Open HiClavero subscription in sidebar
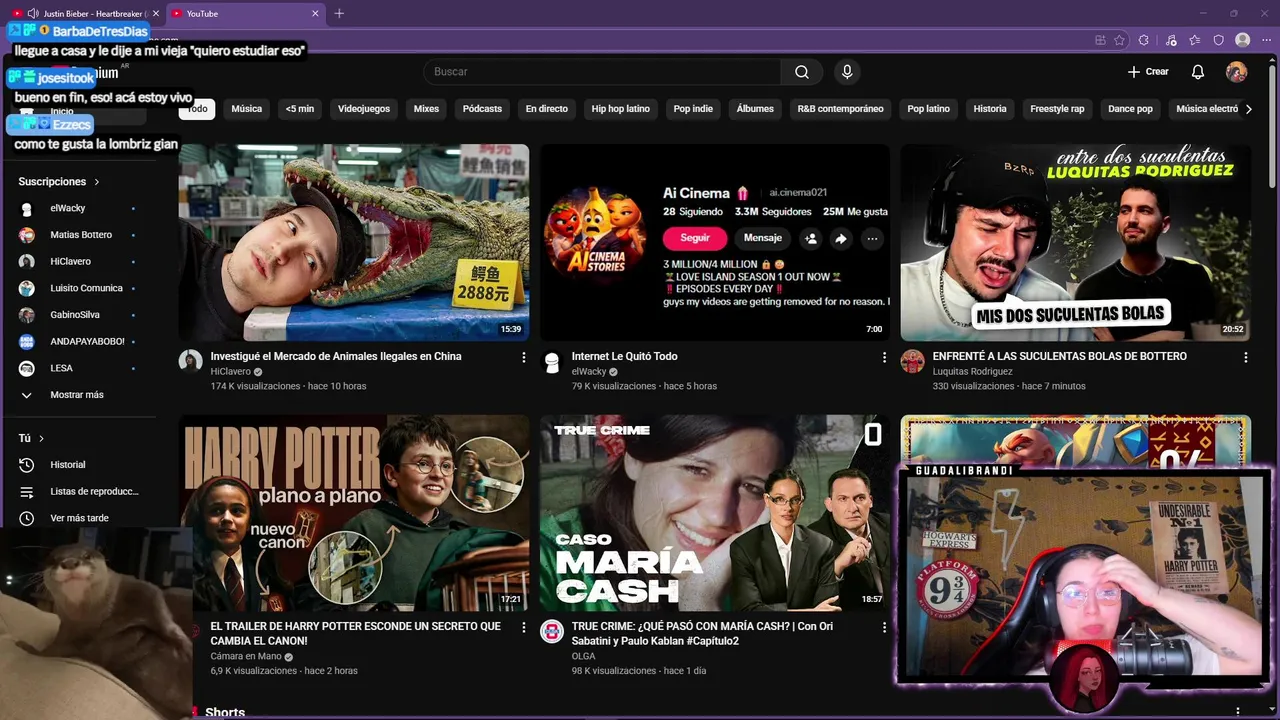 tap(77, 261)
